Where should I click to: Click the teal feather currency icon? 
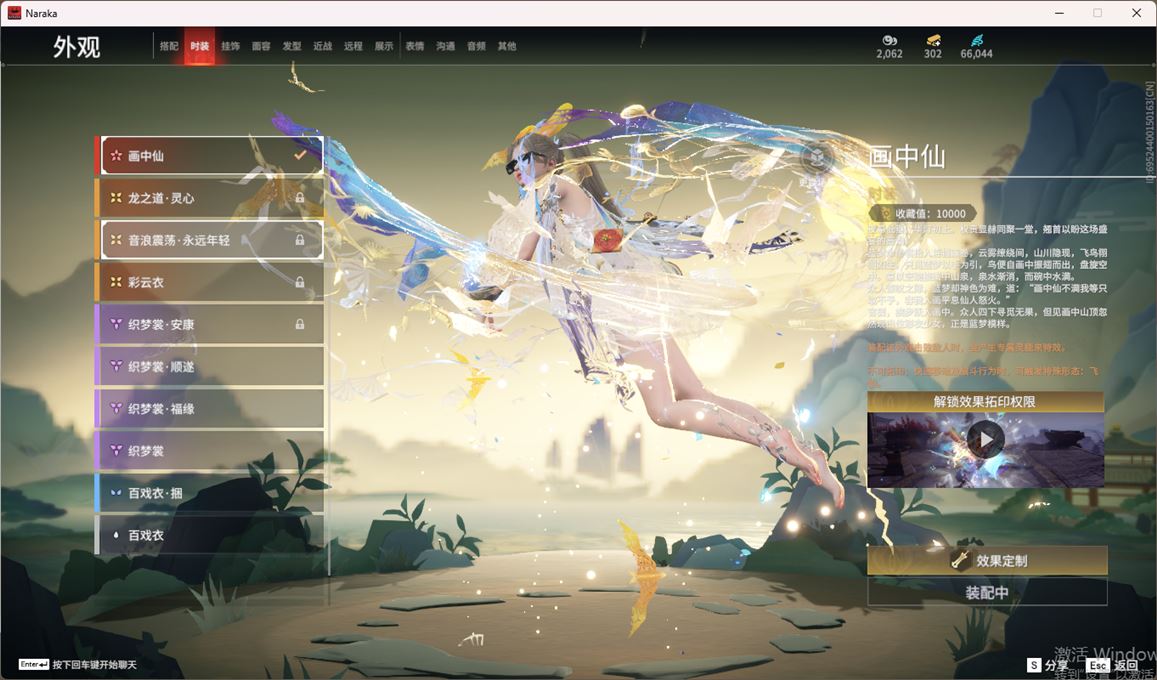pyautogui.click(x=976, y=40)
